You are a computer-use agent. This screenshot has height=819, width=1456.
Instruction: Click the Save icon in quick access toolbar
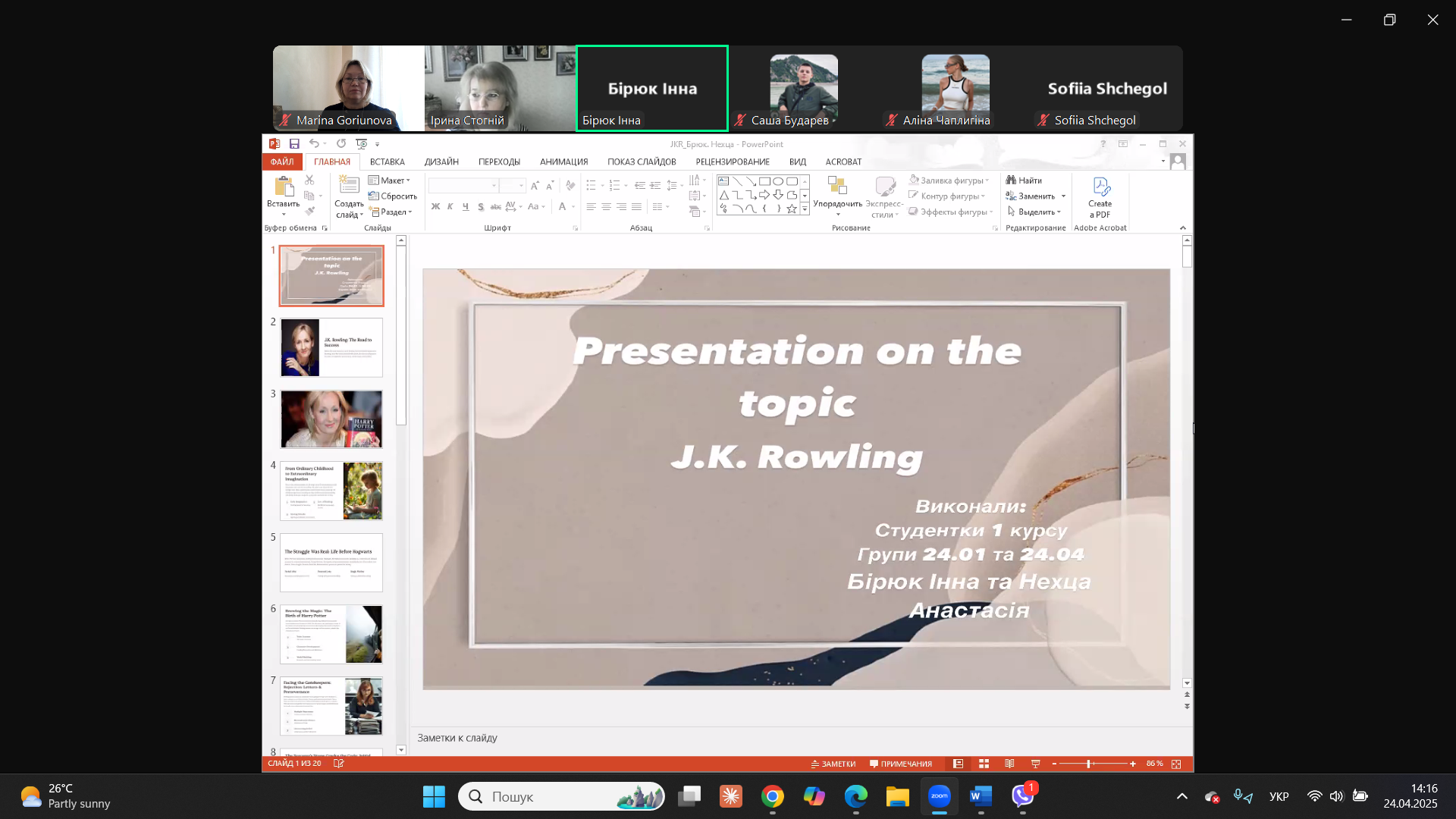click(294, 144)
